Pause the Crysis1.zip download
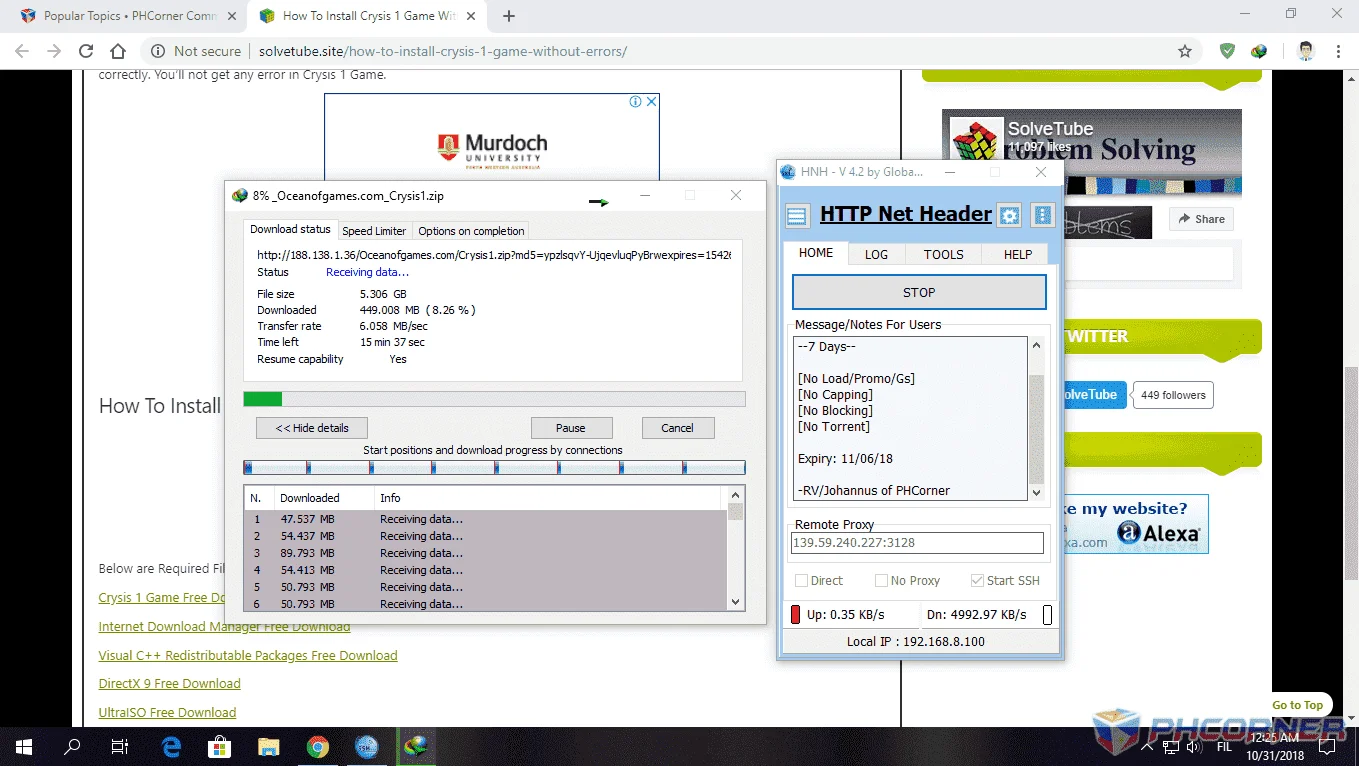Viewport: 1359px width, 766px height. 571,428
